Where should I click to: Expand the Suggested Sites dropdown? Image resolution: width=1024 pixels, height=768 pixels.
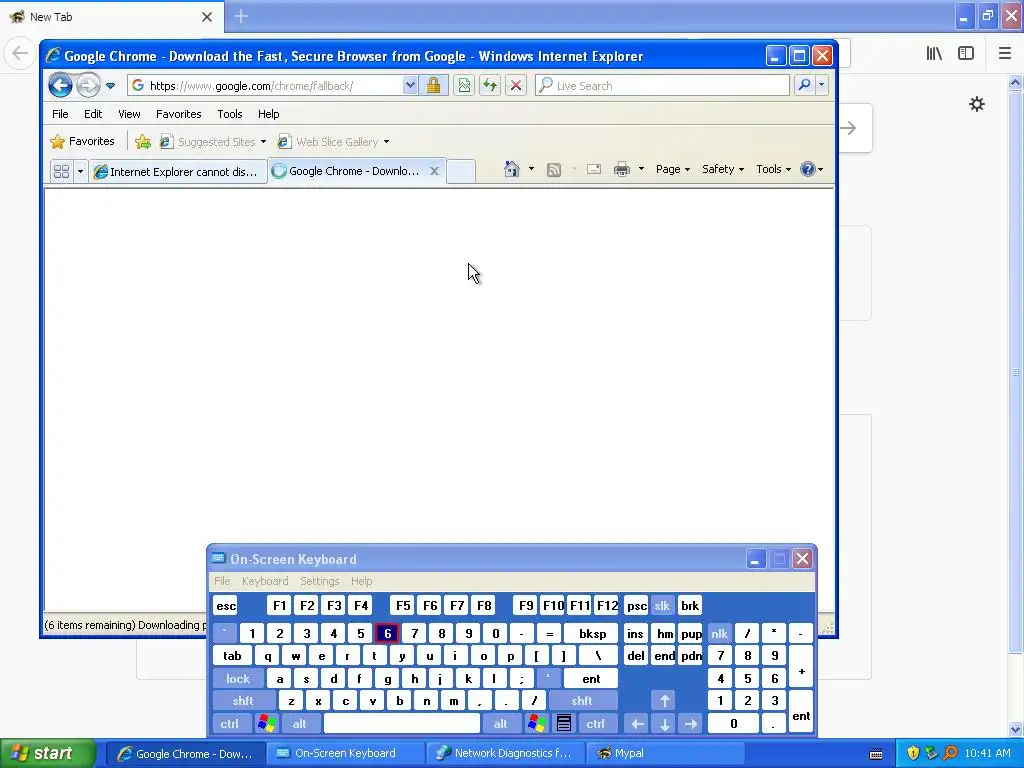click(x=263, y=142)
